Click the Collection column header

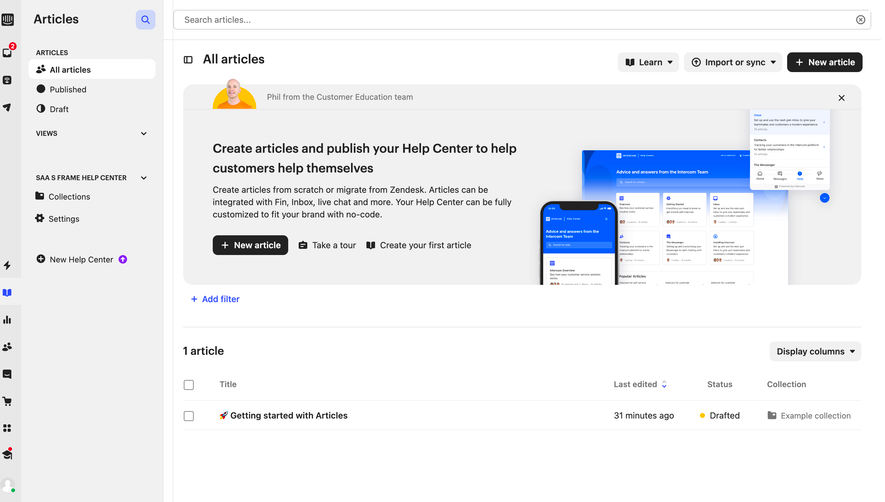point(786,385)
